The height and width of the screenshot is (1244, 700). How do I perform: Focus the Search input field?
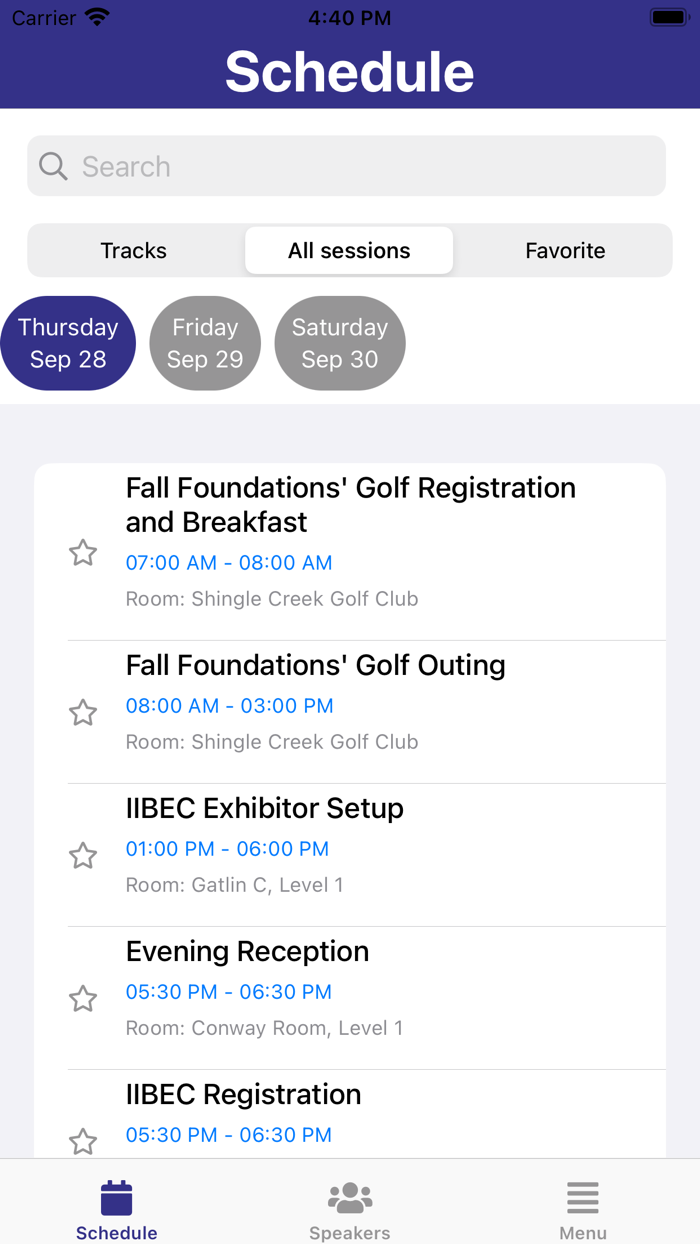[x=346, y=166]
